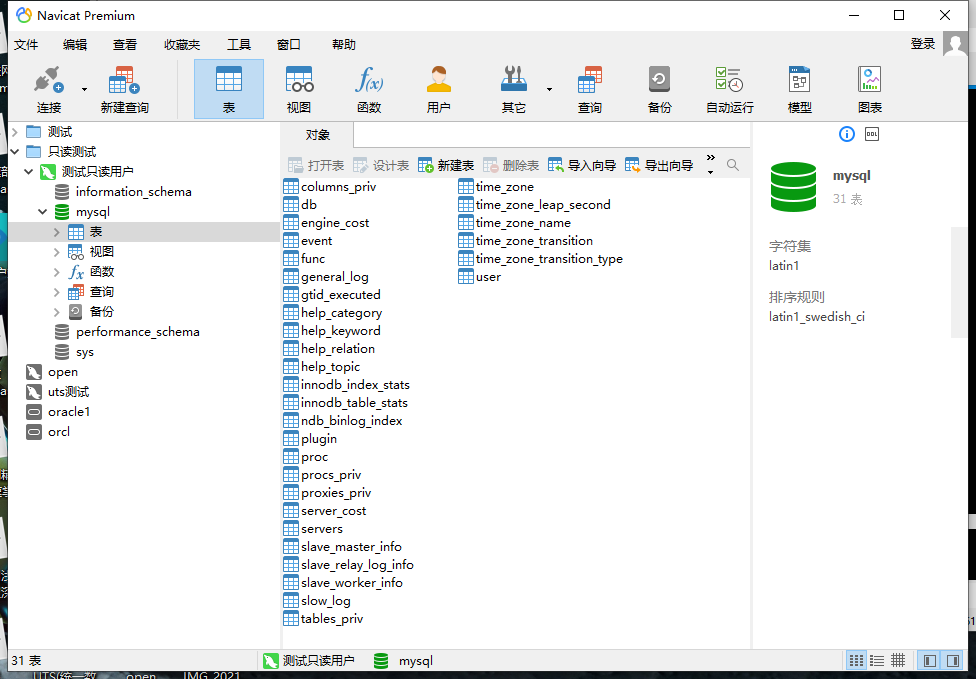Image resolution: width=976 pixels, height=679 pixels.
Task: Expand the 函数 node in the tree
Action: (57, 272)
